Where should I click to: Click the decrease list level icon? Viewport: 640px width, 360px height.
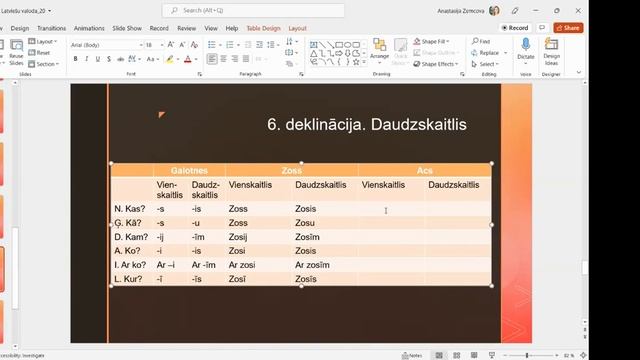coord(248,45)
